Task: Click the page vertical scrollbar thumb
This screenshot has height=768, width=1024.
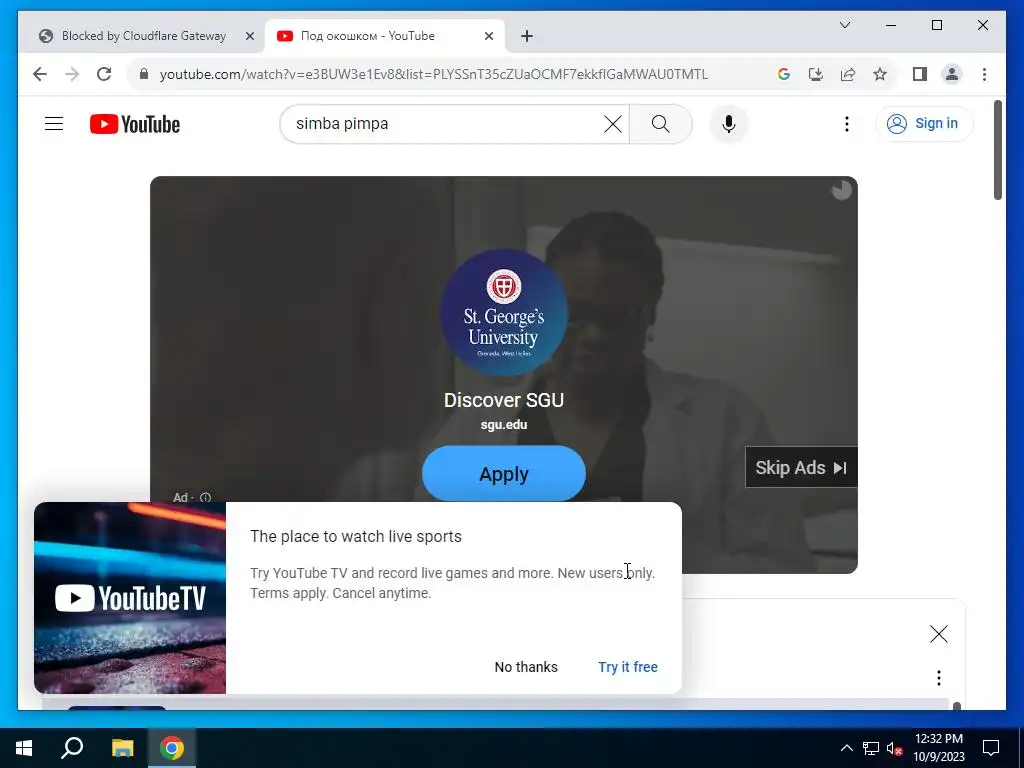Action: pyautogui.click(x=997, y=150)
